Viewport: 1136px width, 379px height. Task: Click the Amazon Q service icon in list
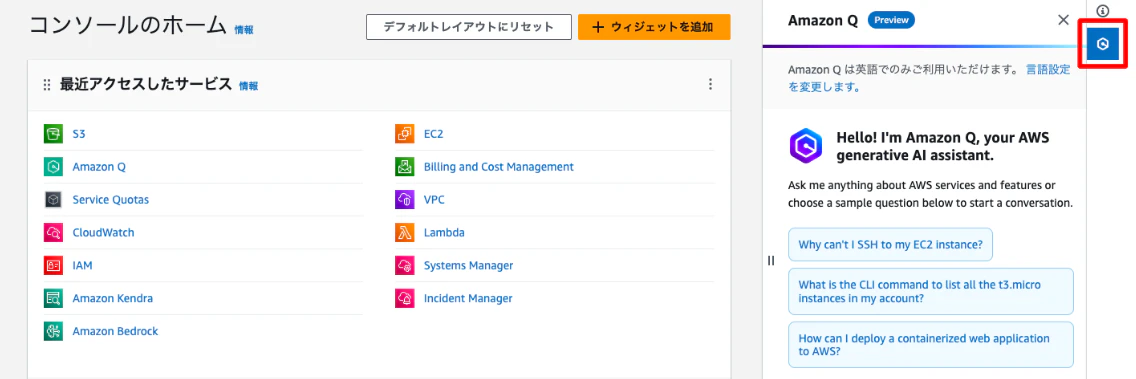(52, 167)
